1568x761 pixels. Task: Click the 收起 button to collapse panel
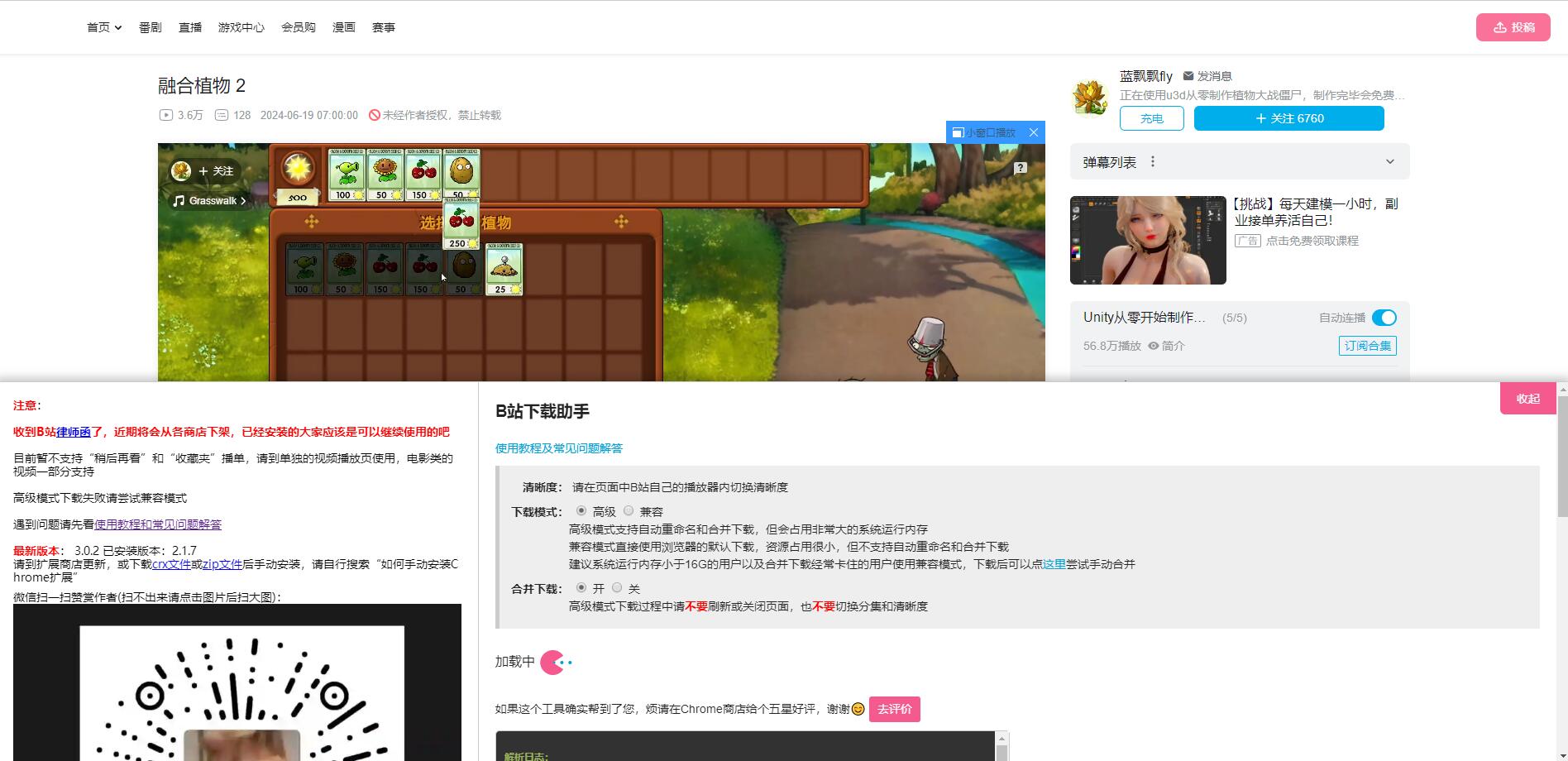1527,399
